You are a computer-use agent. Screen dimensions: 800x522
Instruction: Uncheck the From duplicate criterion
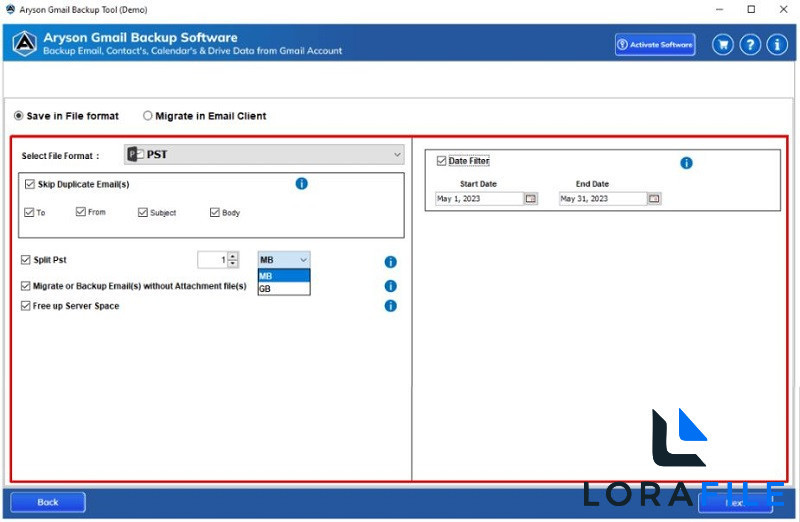(x=81, y=212)
